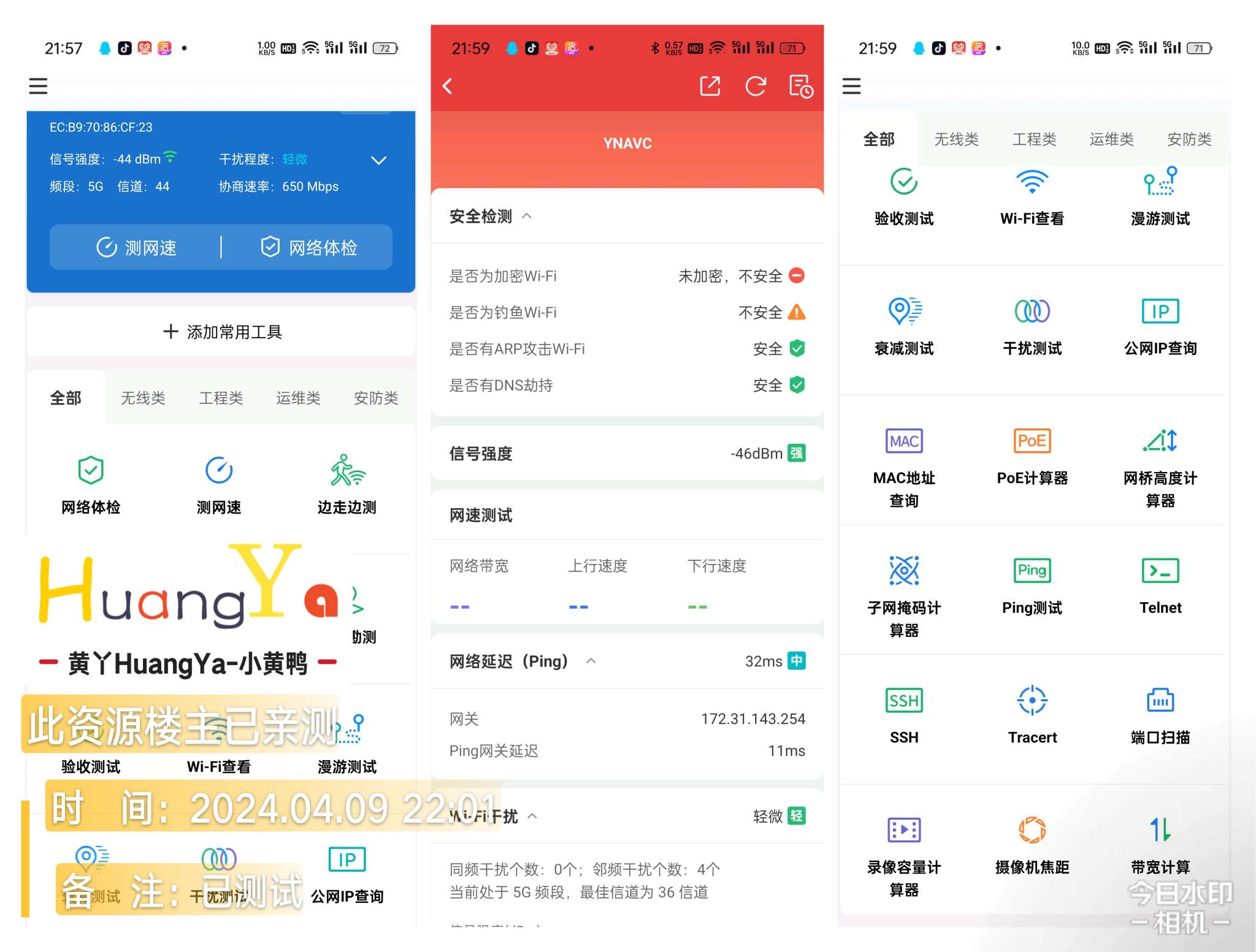Collapse the 安全检测 section
This screenshot has height=952, width=1256.
point(526,216)
